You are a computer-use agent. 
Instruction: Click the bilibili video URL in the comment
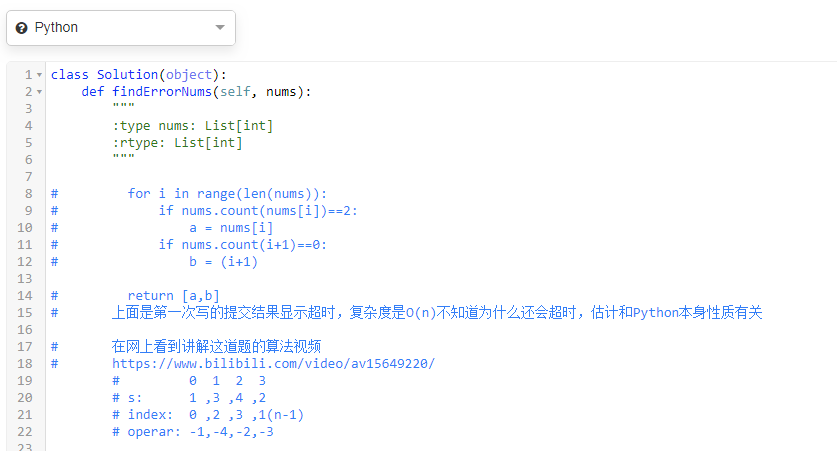pyautogui.click(x=273, y=363)
